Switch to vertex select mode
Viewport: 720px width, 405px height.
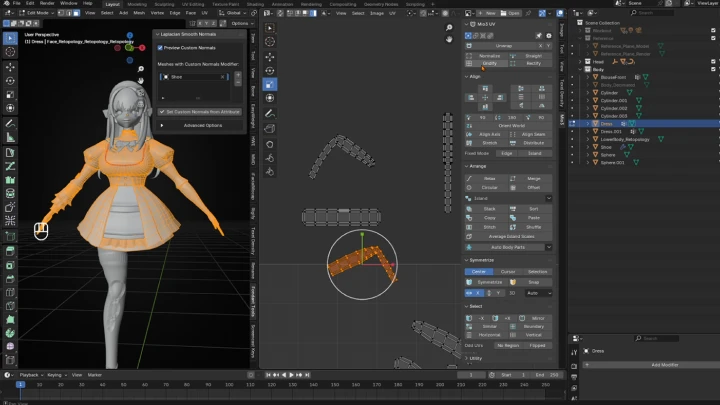[x=61, y=13]
